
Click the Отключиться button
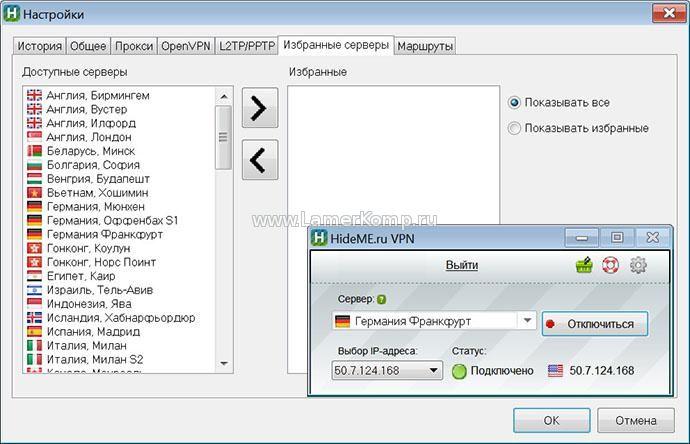point(595,324)
